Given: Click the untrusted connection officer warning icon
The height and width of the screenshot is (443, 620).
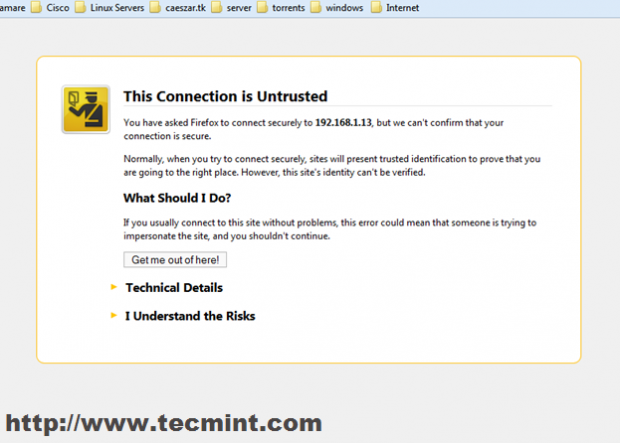Looking at the screenshot, I should (86, 110).
